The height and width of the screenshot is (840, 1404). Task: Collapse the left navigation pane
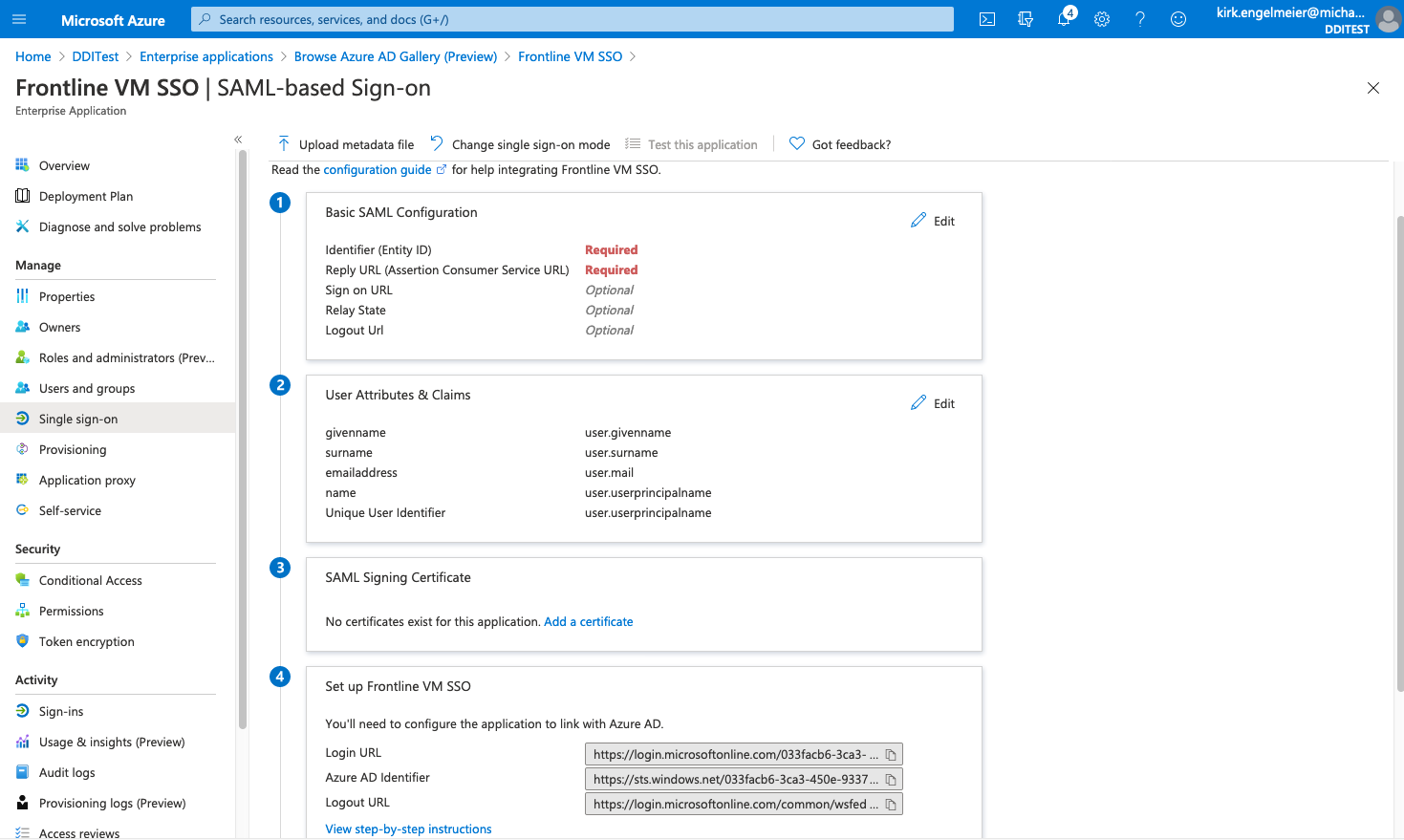238,139
